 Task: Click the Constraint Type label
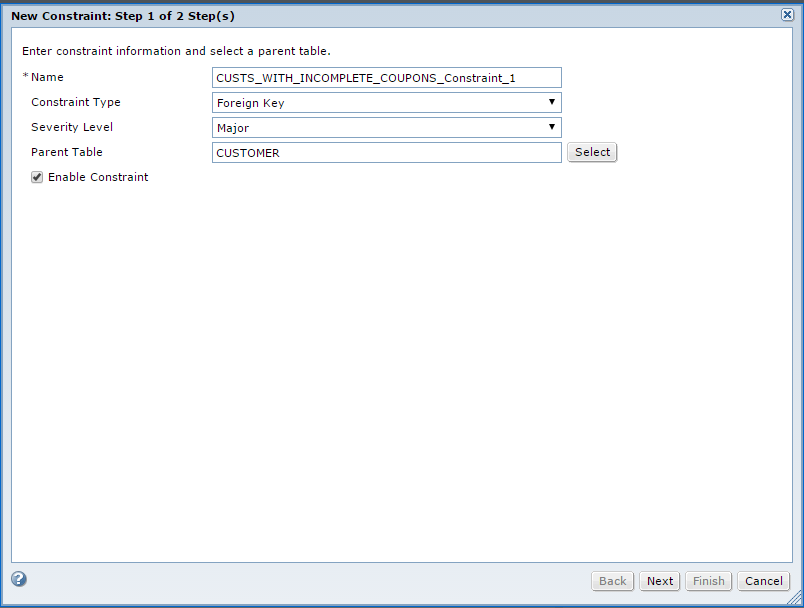(x=76, y=102)
